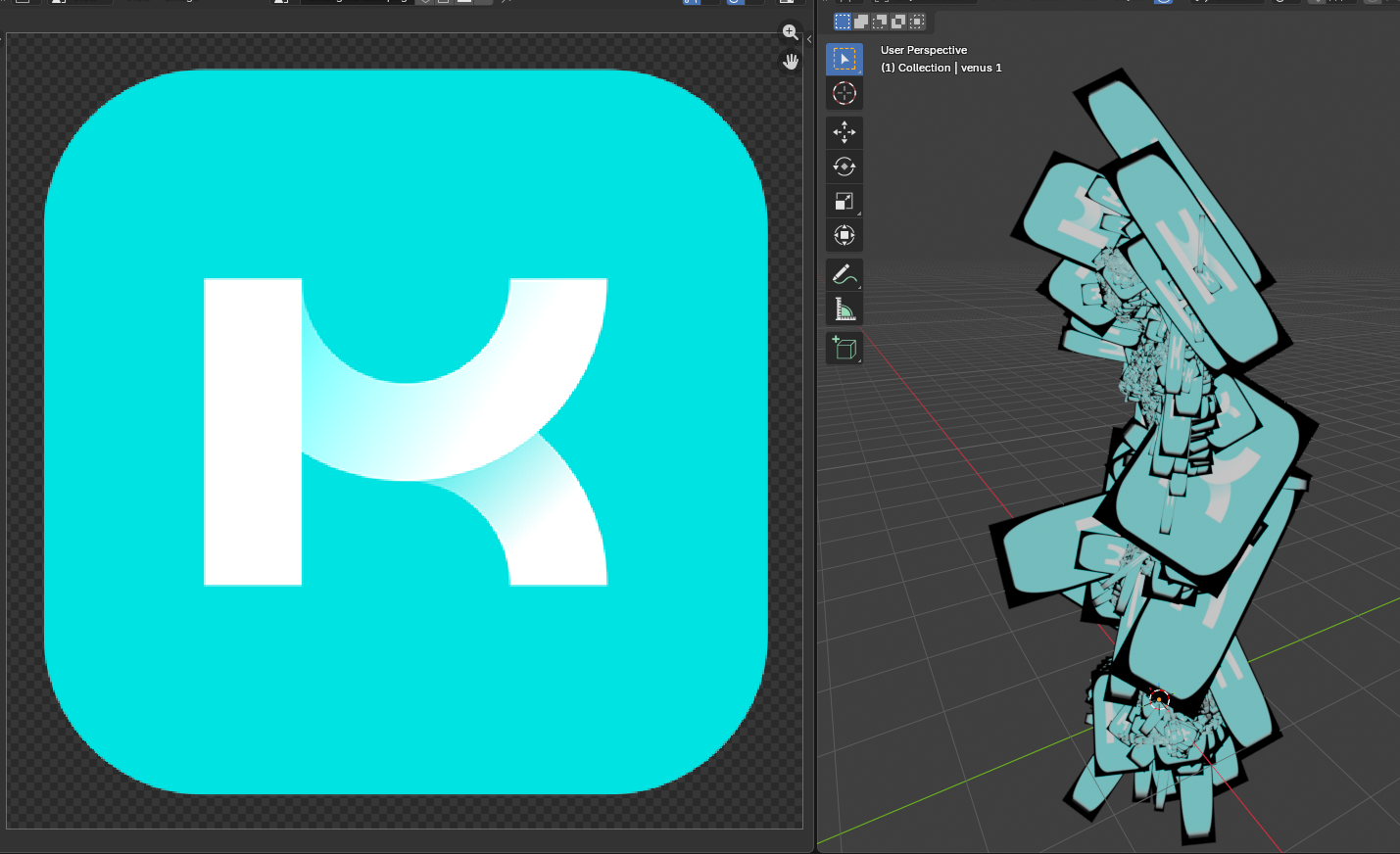
Task: Set selection mode to subtract from selection
Action: (x=880, y=22)
